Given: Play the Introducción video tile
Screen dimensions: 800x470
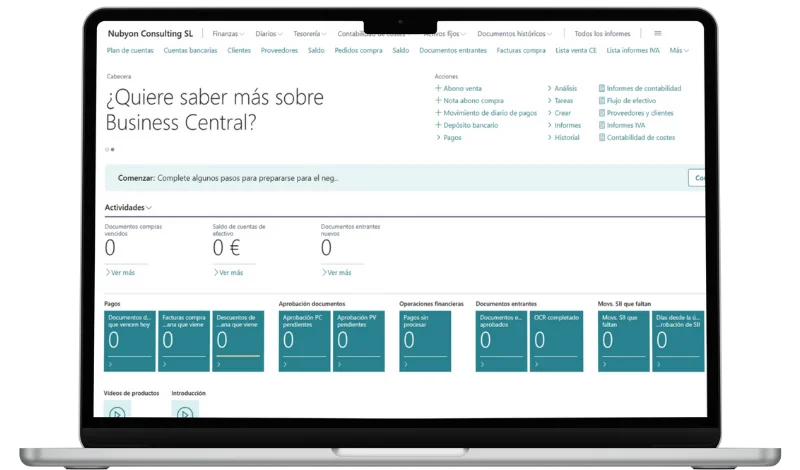Looking at the screenshot, I should click(x=185, y=409).
